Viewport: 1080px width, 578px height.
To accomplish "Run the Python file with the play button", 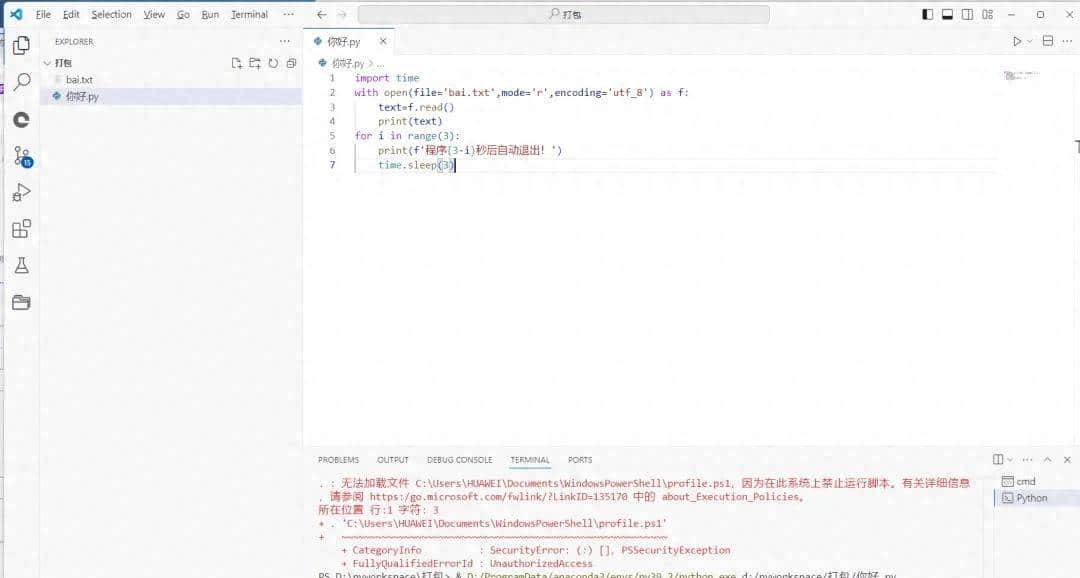I will 1017,41.
